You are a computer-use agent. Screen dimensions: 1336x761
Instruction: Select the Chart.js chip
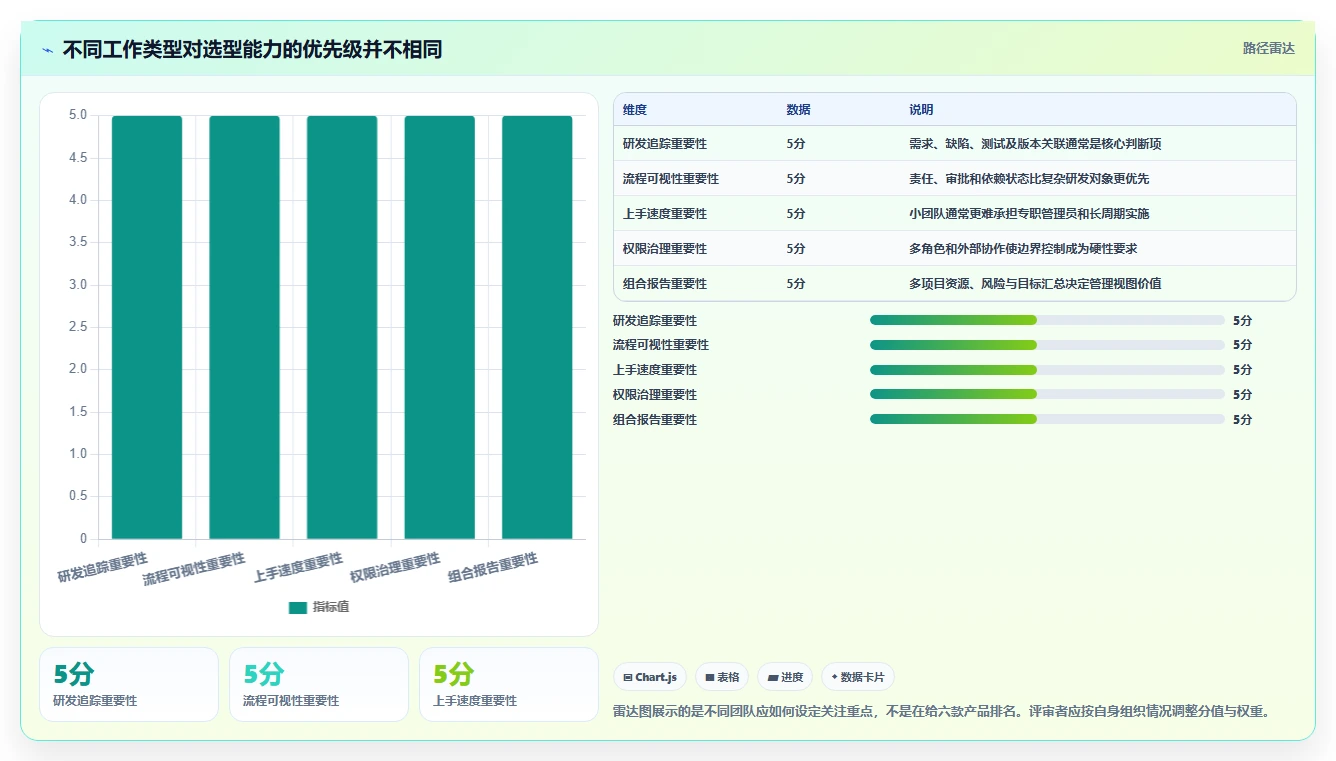tap(650, 677)
